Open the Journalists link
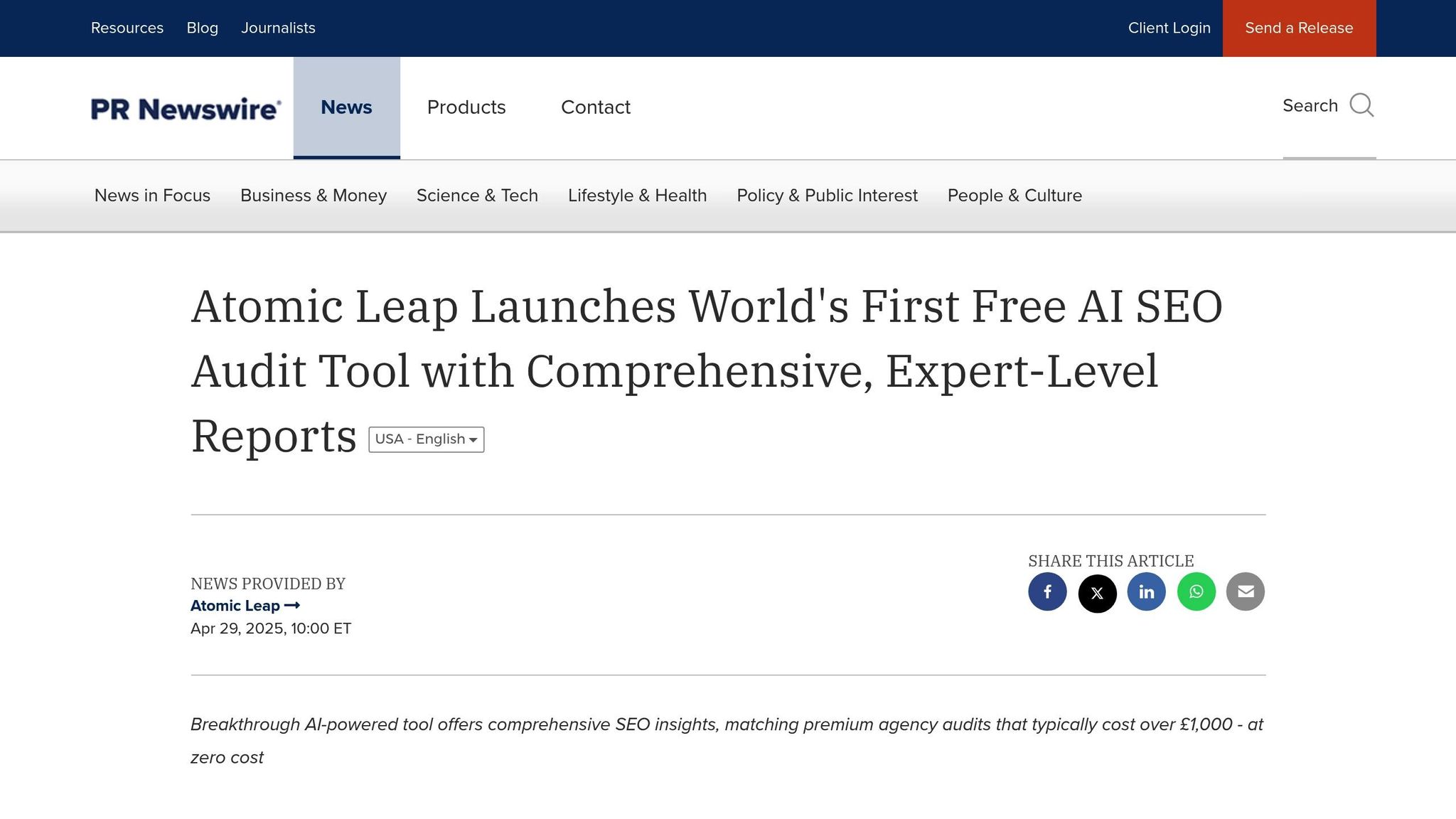This screenshot has height=819, width=1456. (x=278, y=28)
